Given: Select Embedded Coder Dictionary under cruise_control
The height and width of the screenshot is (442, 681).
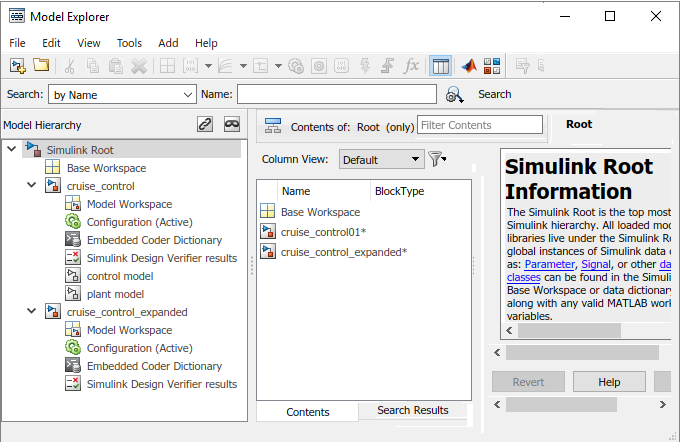Looking at the screenshot, I should tap(154, 240).
